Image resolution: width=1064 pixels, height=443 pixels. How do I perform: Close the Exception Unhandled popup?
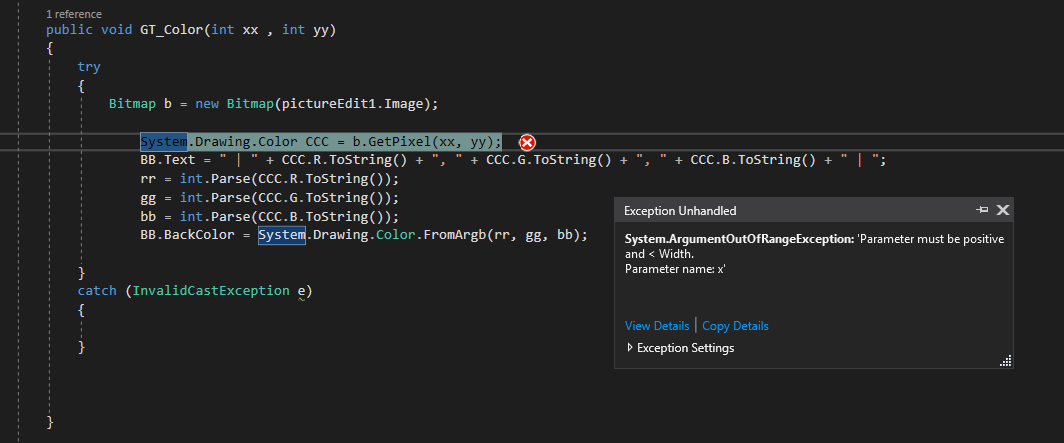pyautogui.click(x=1003, y=210)
